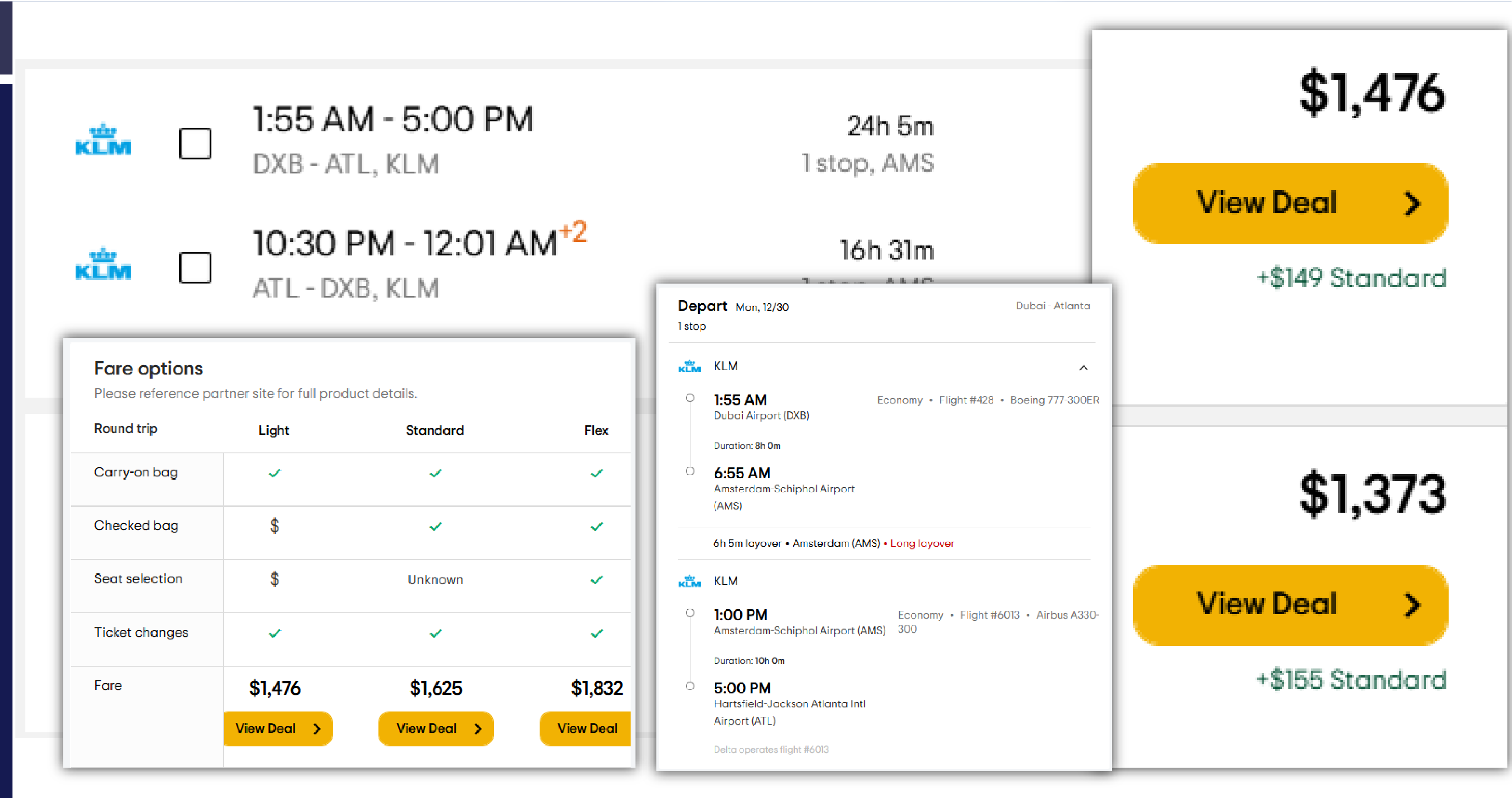Click View Deal for $1,625 Standard fare
The width and height of the screenshot is (1512, 798).
click(x=435, y=728)
